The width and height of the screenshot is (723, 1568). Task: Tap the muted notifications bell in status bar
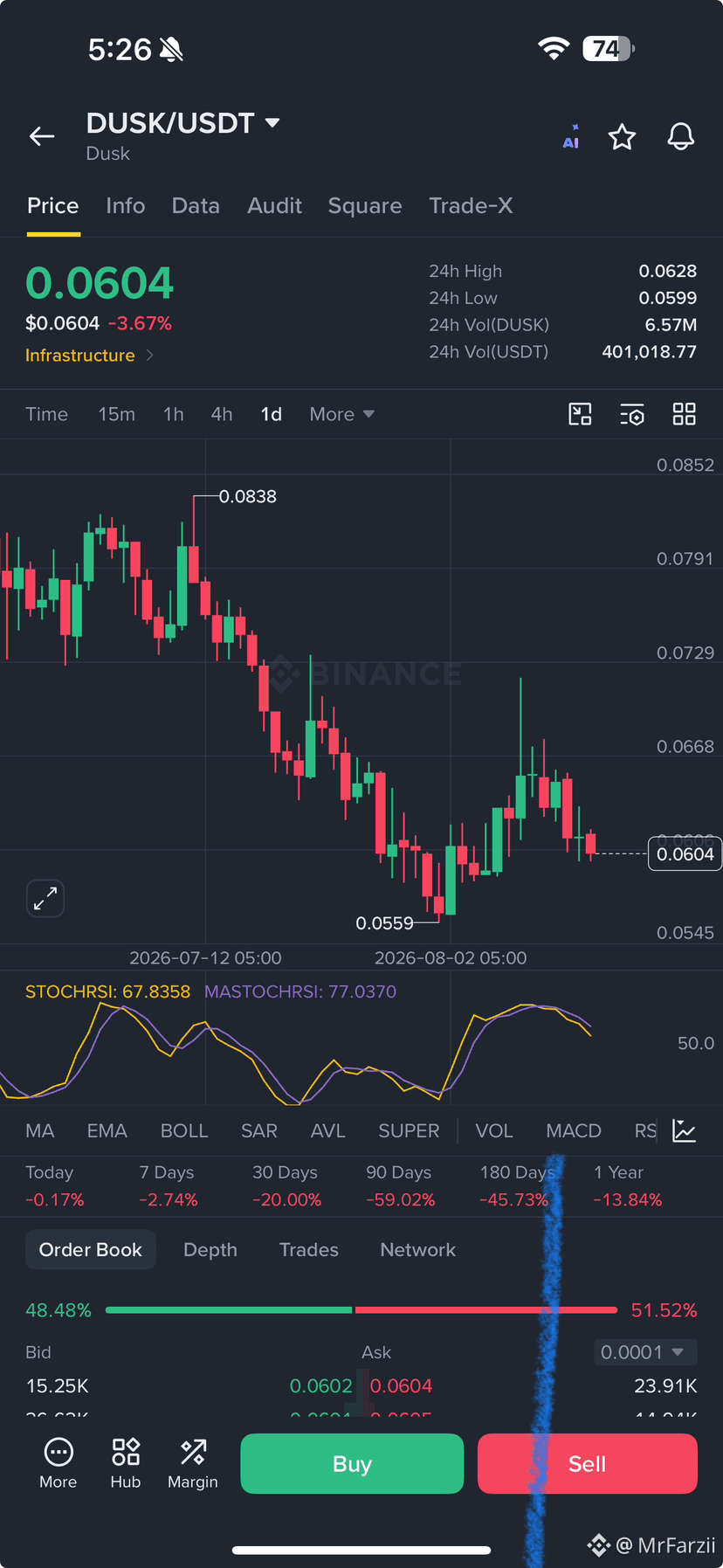point(171,50)
